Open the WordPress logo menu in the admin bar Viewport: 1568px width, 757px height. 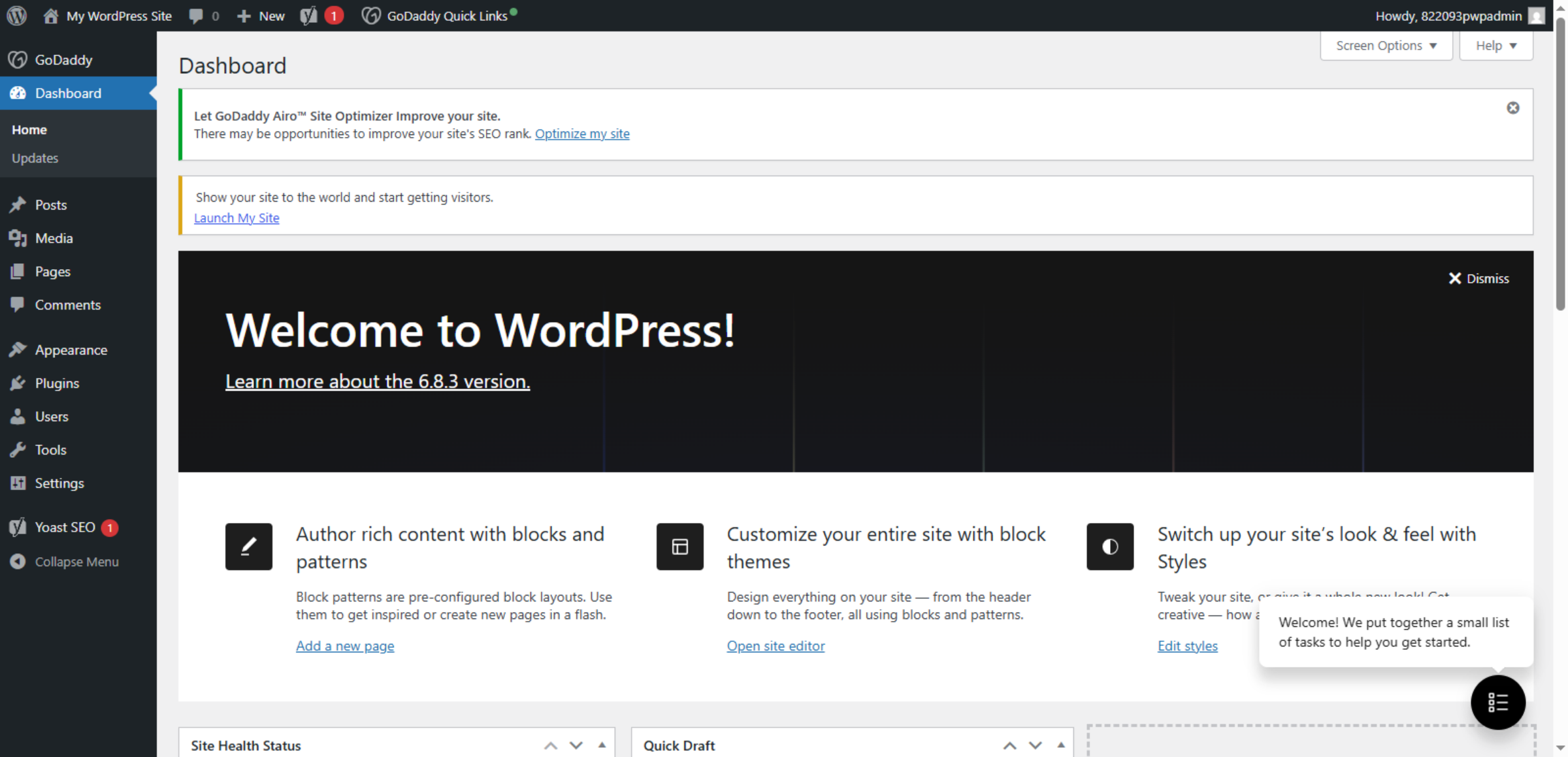coord(16,15)
